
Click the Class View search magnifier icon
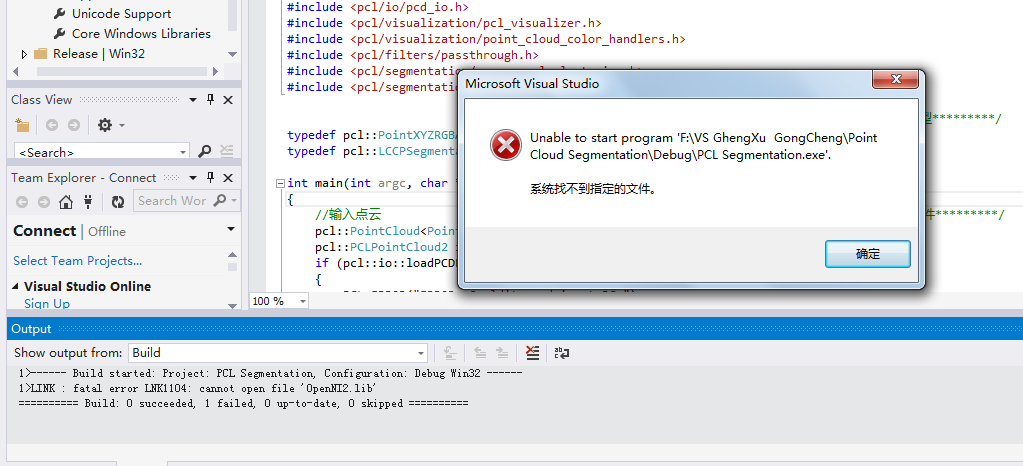point(204,151)
